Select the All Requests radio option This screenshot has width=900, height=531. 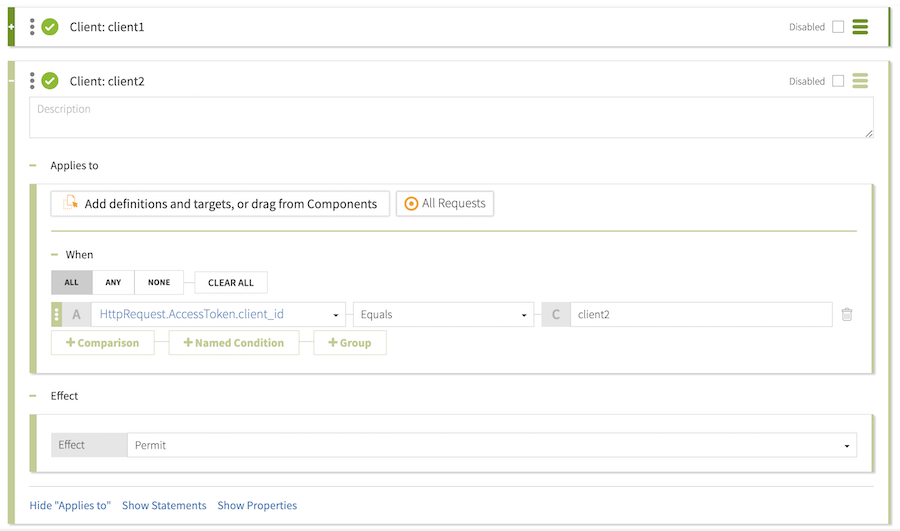pyautogui.click(x=445, y=203)
